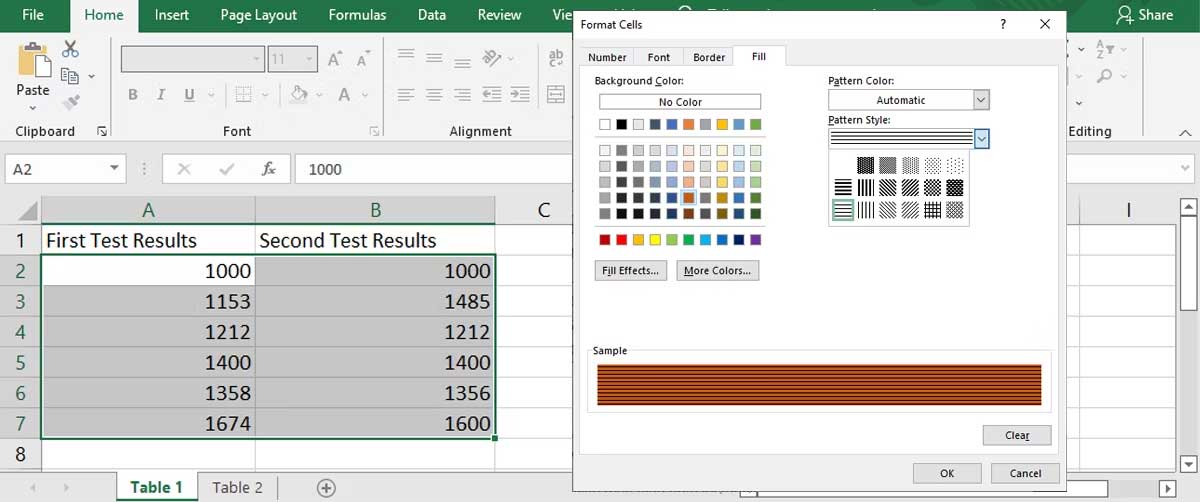Toggle Underline formatting in the ribbon

click(189, 95)
